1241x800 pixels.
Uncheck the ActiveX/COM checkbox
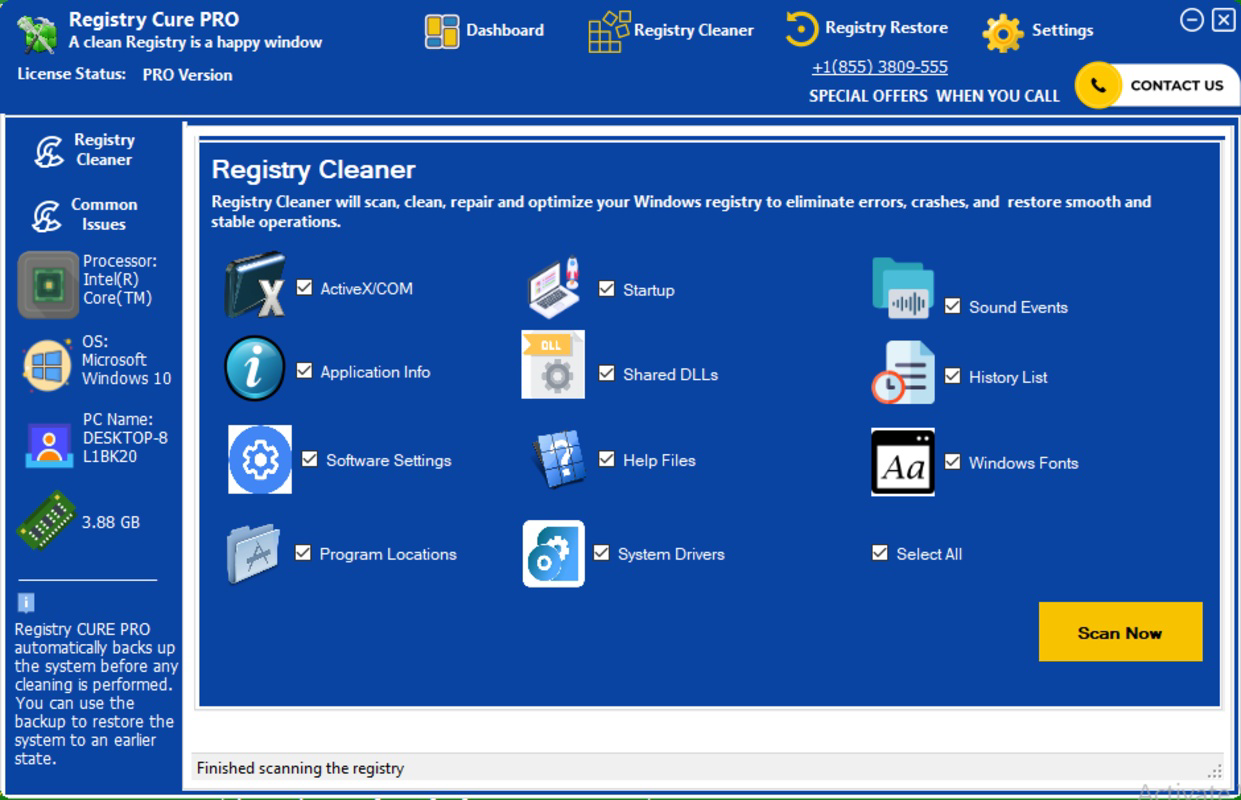coord(304,288)
